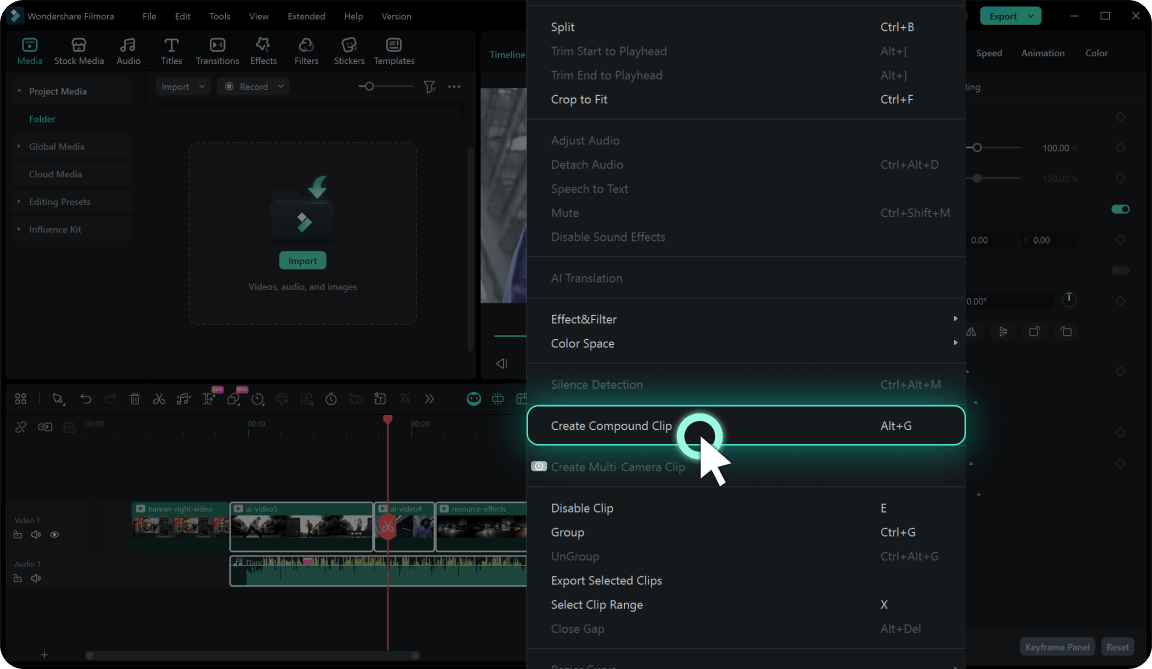Screen dimensions: 1152x669
Task: Choose Split from the context menu
Action: point(746,27)
